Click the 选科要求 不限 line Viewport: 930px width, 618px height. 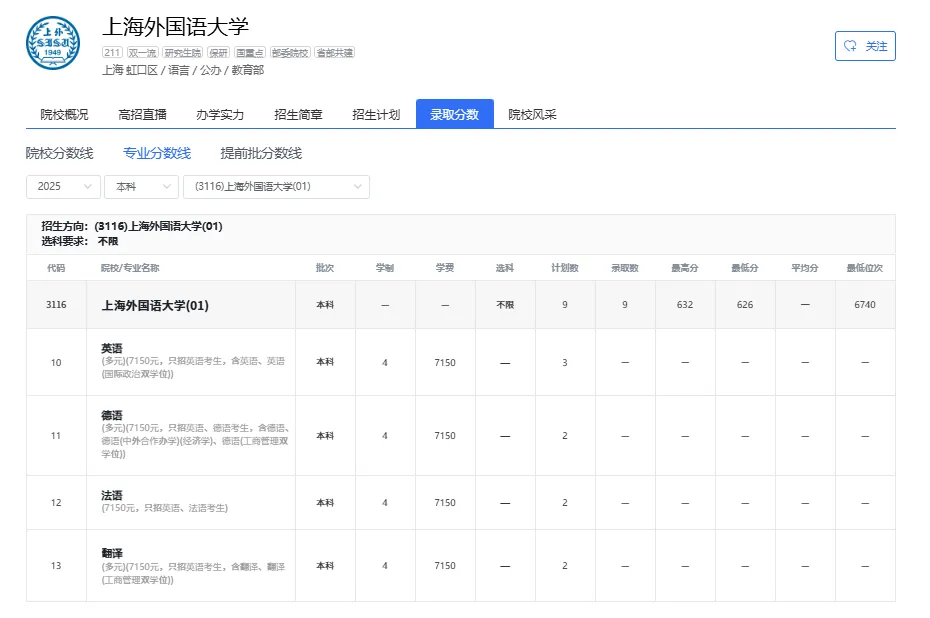[x=79, y=241]
